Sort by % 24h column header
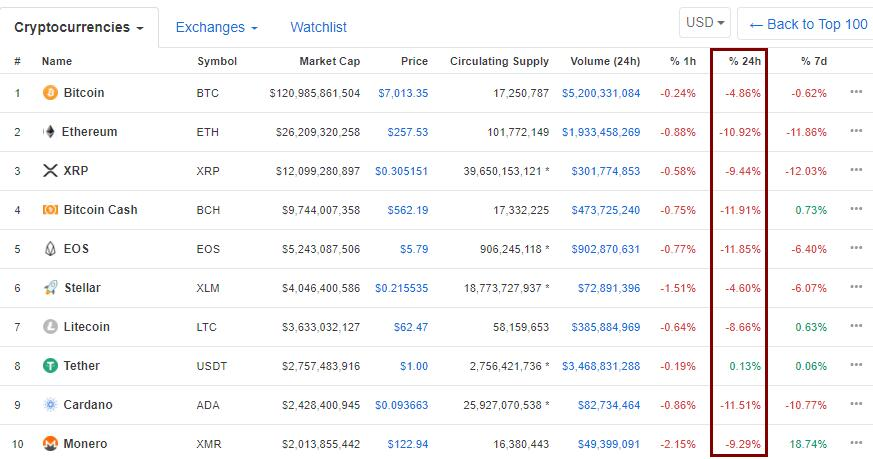The height and width of the screenshot is (459, 873). pos(744,61)
